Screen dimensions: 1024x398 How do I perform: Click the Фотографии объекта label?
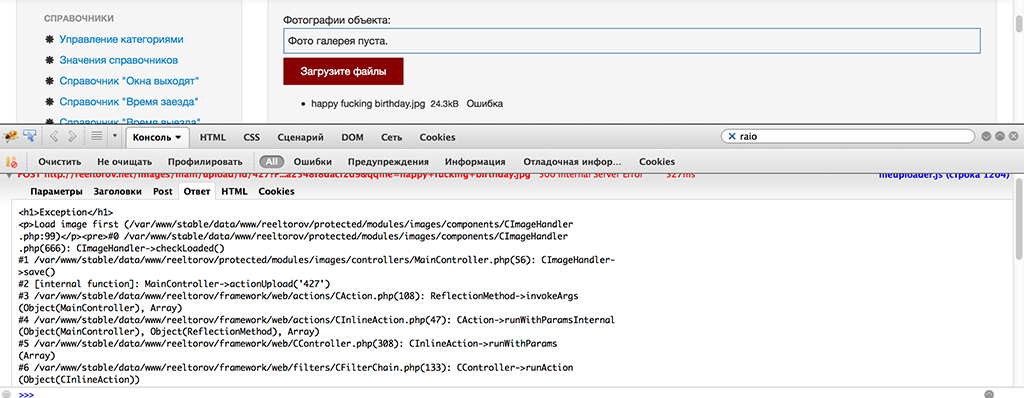coord(336,20)
